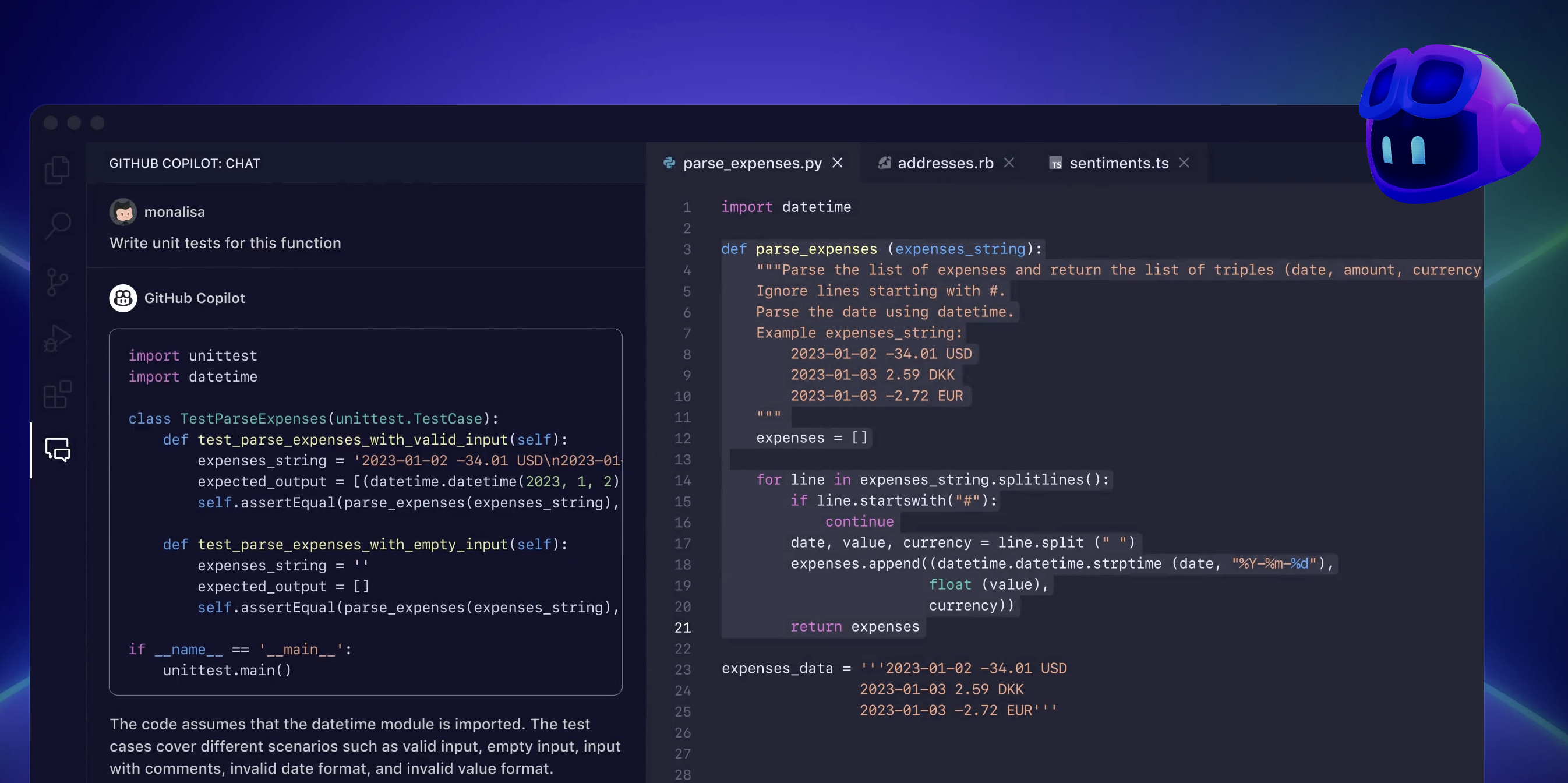
Task: Click the if __name__ == '__main__' line
Action: point(240,650)
